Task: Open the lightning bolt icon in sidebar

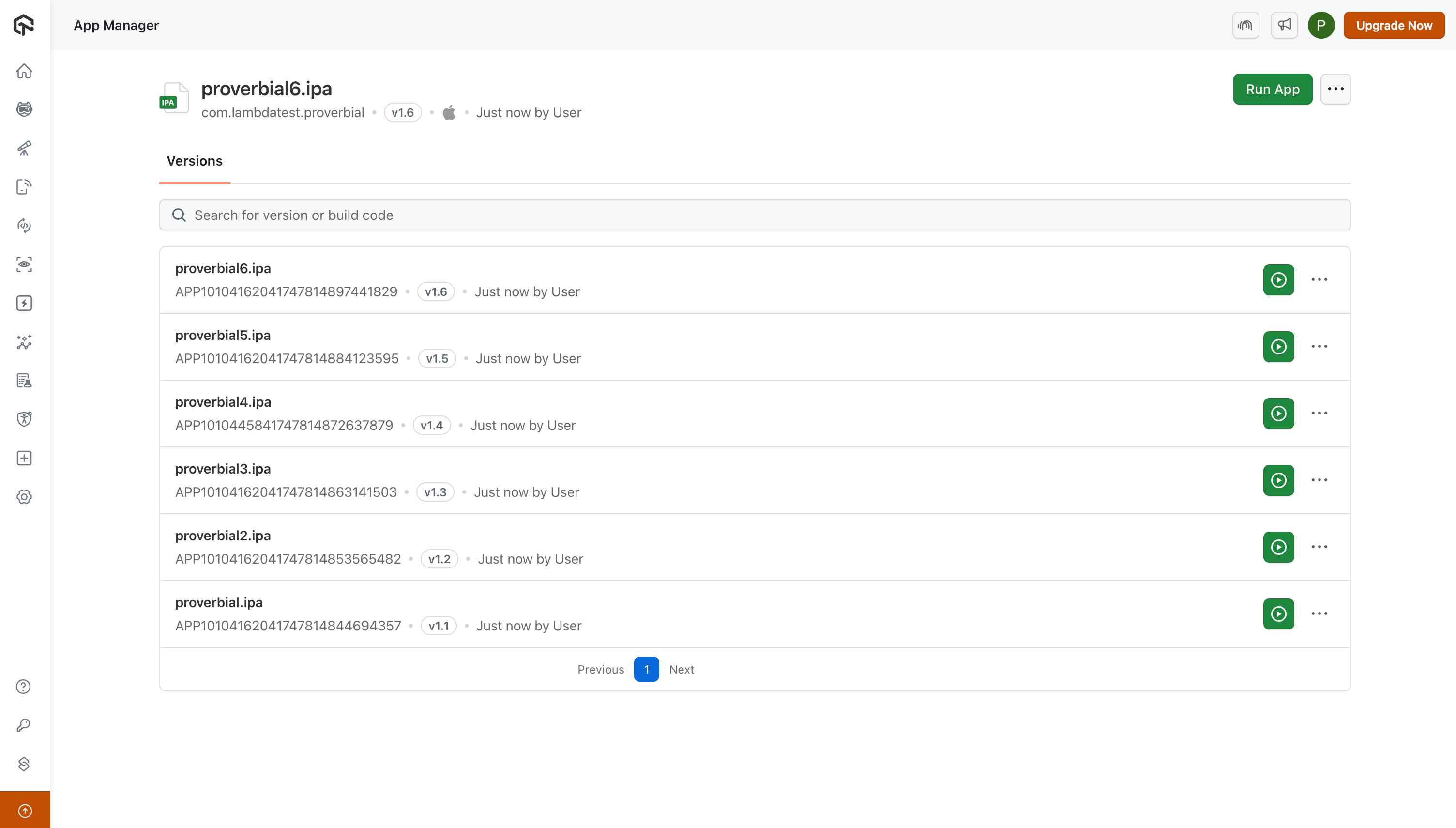Action: (x=24, y=303)
